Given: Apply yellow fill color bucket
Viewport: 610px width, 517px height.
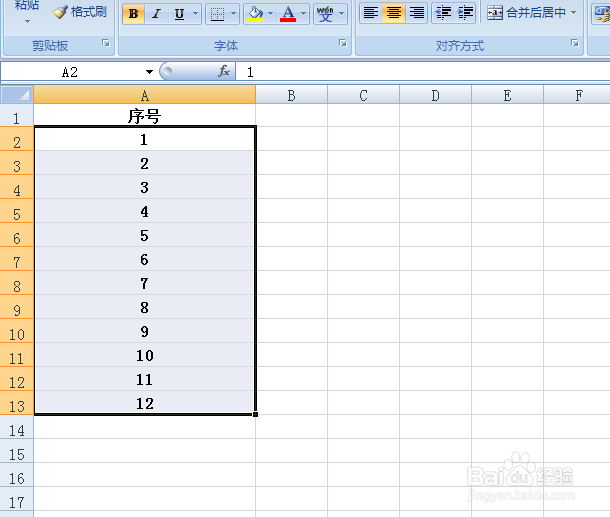Looking at the screenshot, I should tap(255, 14).
